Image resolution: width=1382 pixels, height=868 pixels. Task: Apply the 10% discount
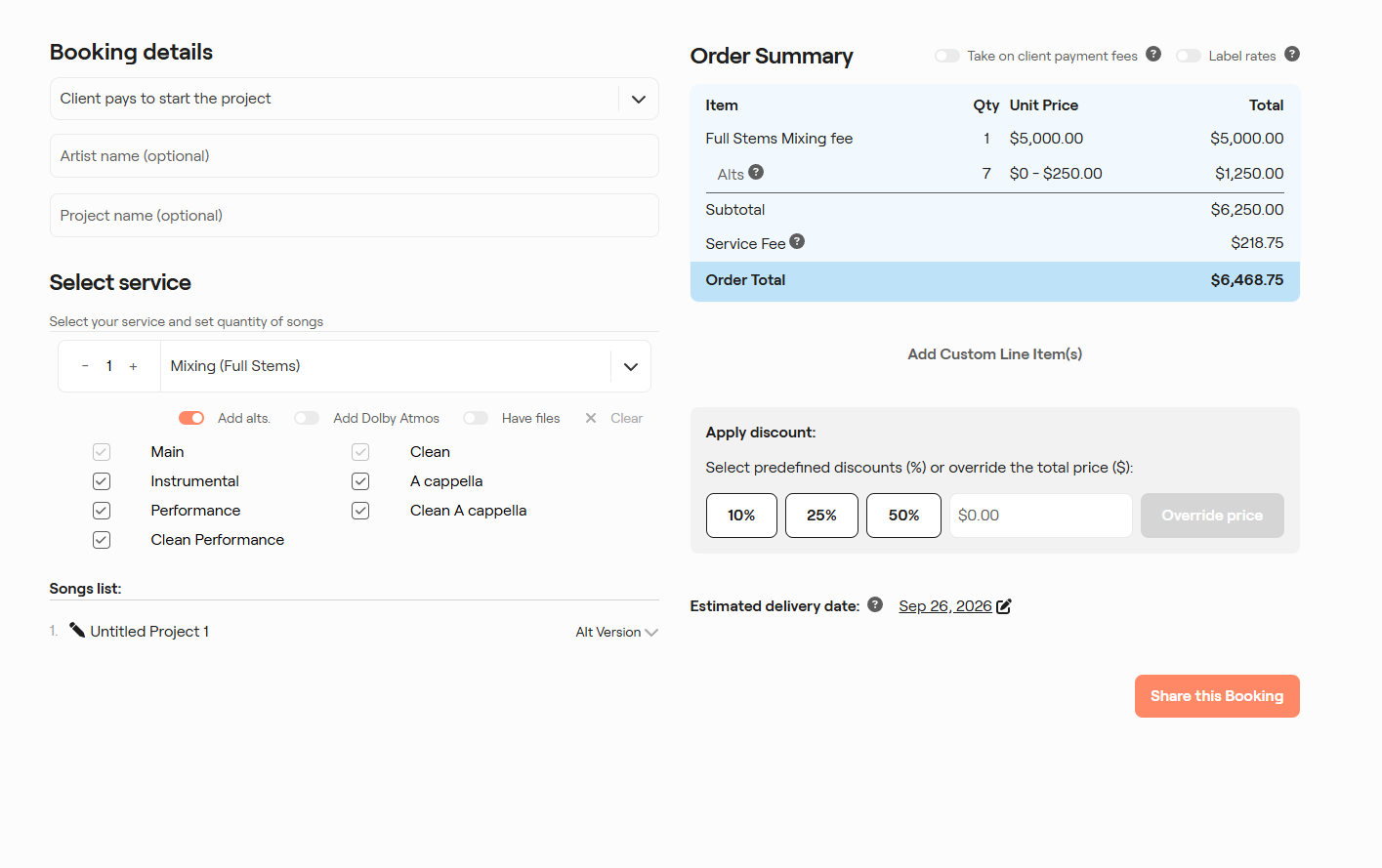[x=741, y=516]
